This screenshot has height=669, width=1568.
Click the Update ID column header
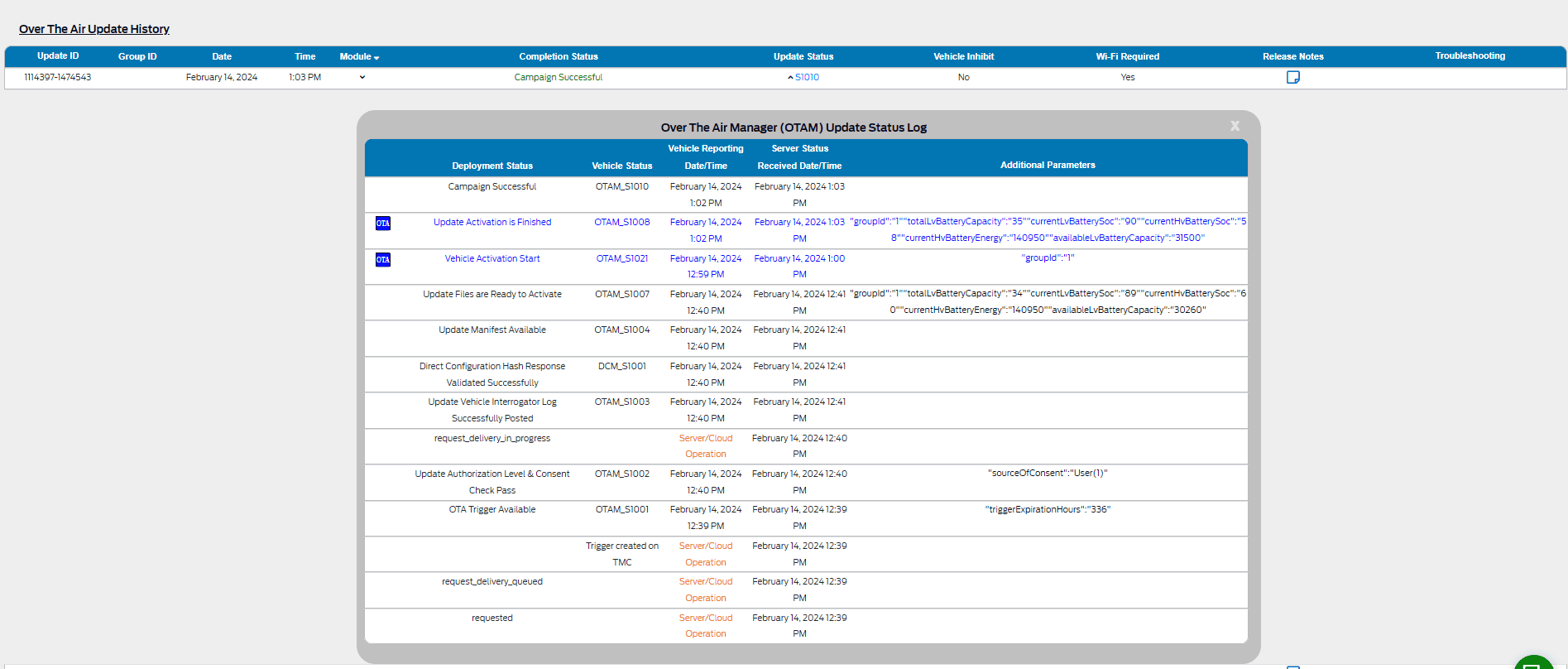[58, 56]
